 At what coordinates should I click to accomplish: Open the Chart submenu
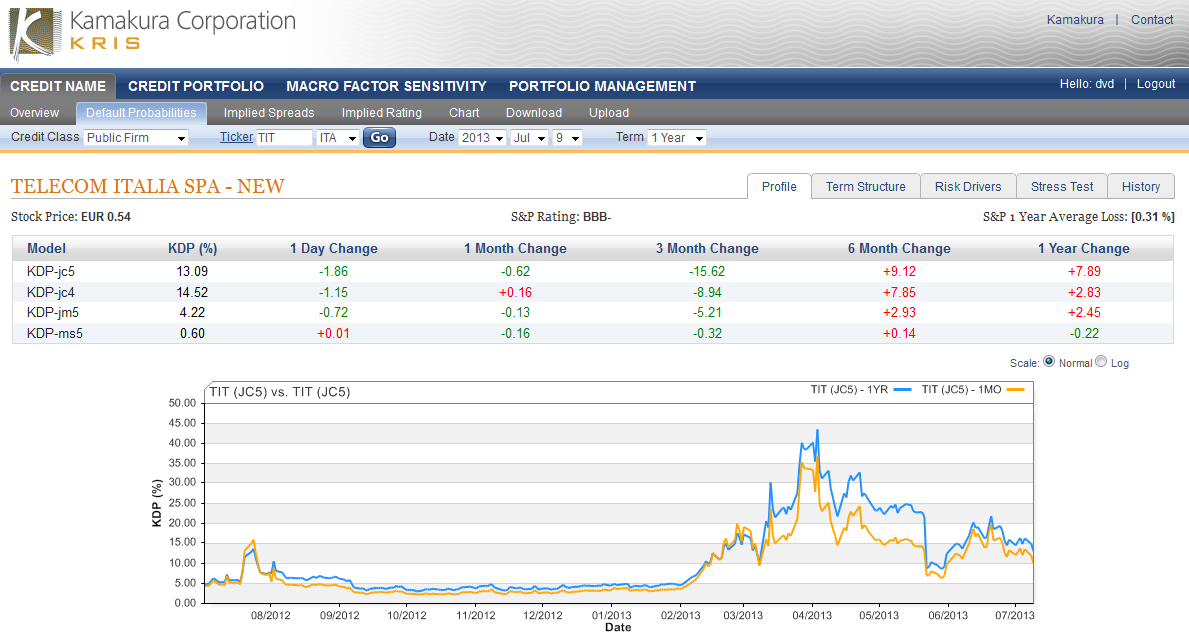[x=464, y=113]
